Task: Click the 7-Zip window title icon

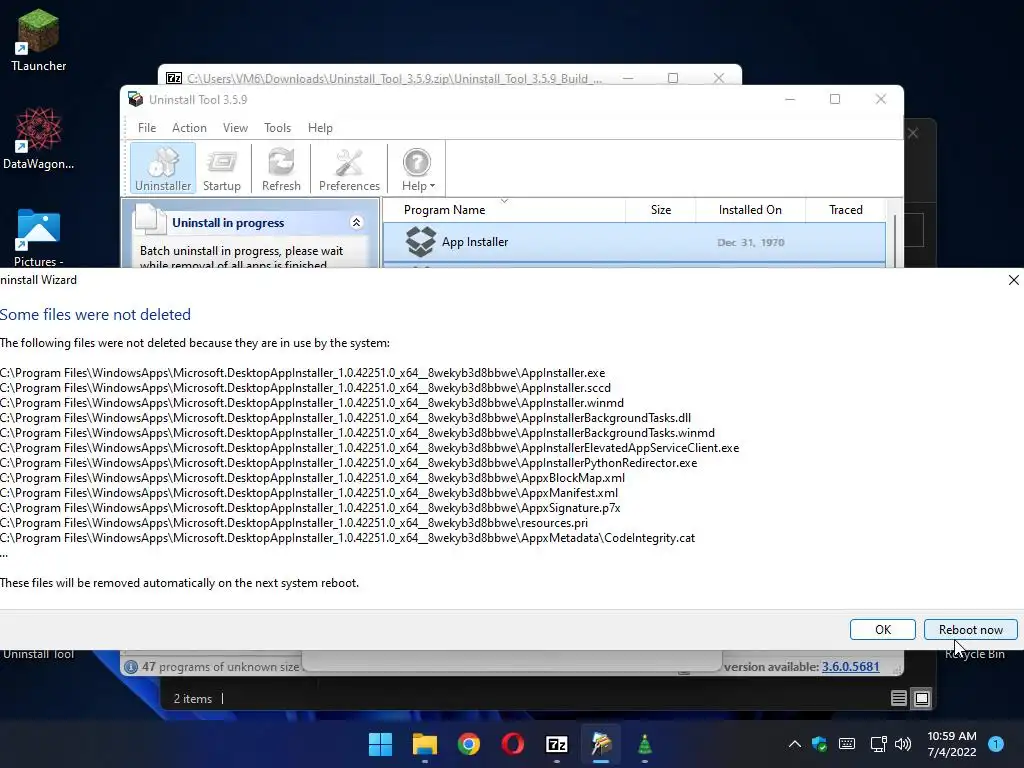Action: (174, 78)
